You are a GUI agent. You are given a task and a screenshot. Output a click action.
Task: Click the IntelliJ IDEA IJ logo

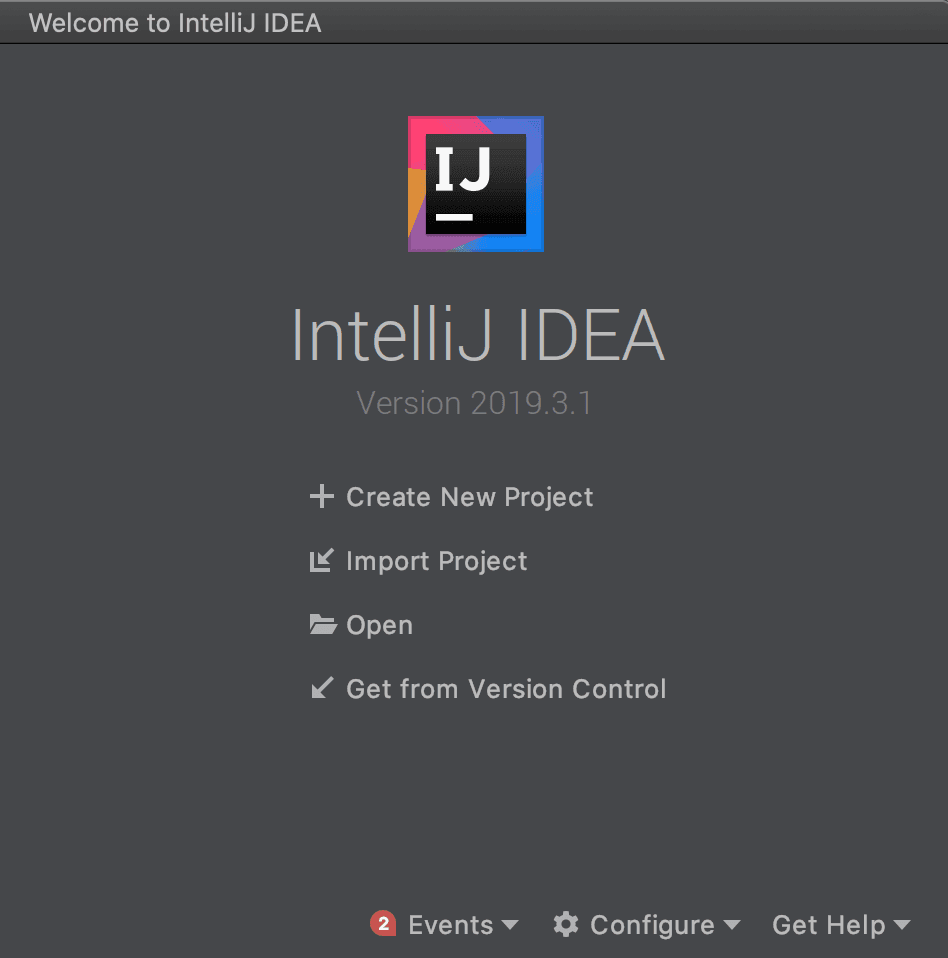tap(476, 184)
